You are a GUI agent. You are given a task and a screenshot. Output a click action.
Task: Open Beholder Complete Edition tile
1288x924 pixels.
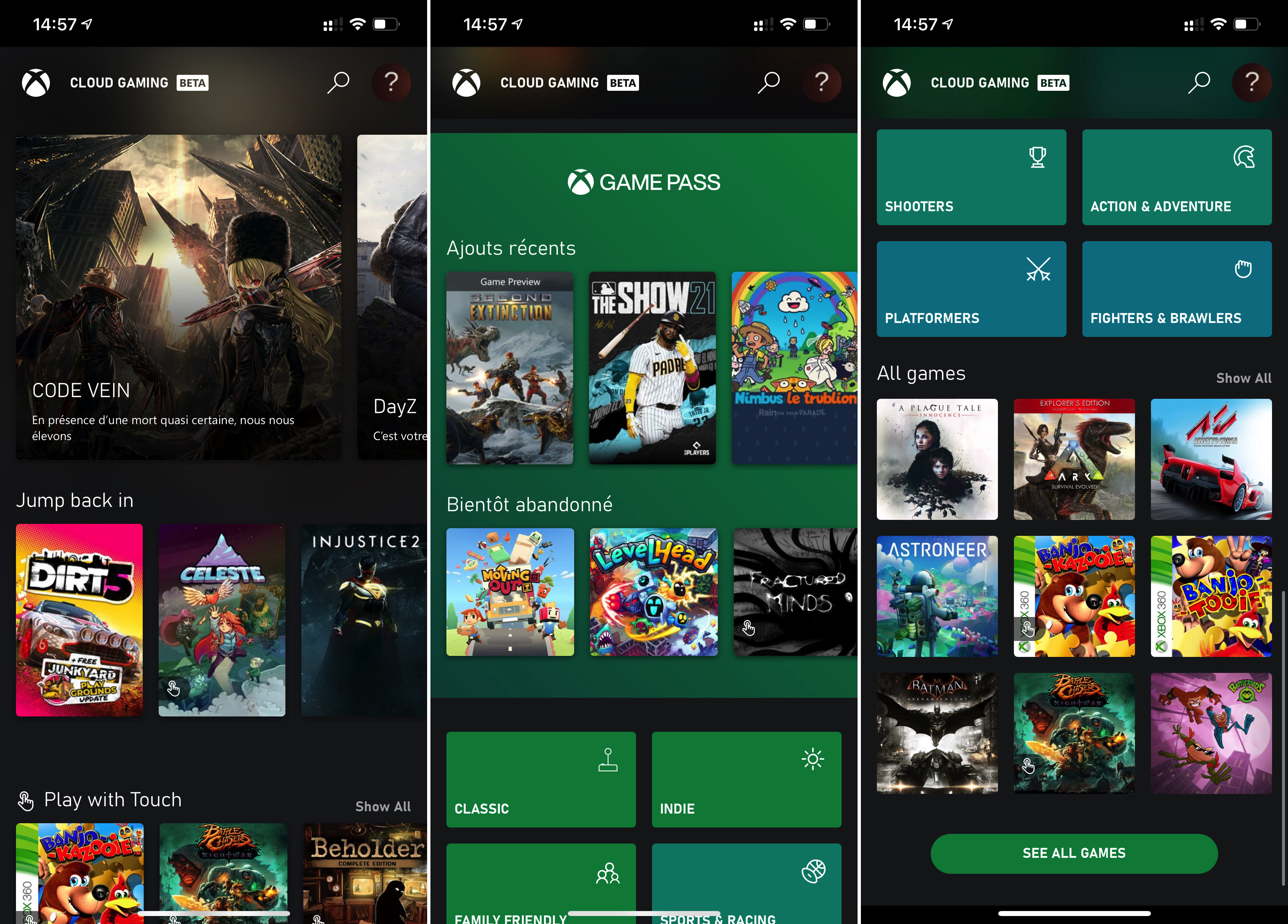(x=365, y=873)
